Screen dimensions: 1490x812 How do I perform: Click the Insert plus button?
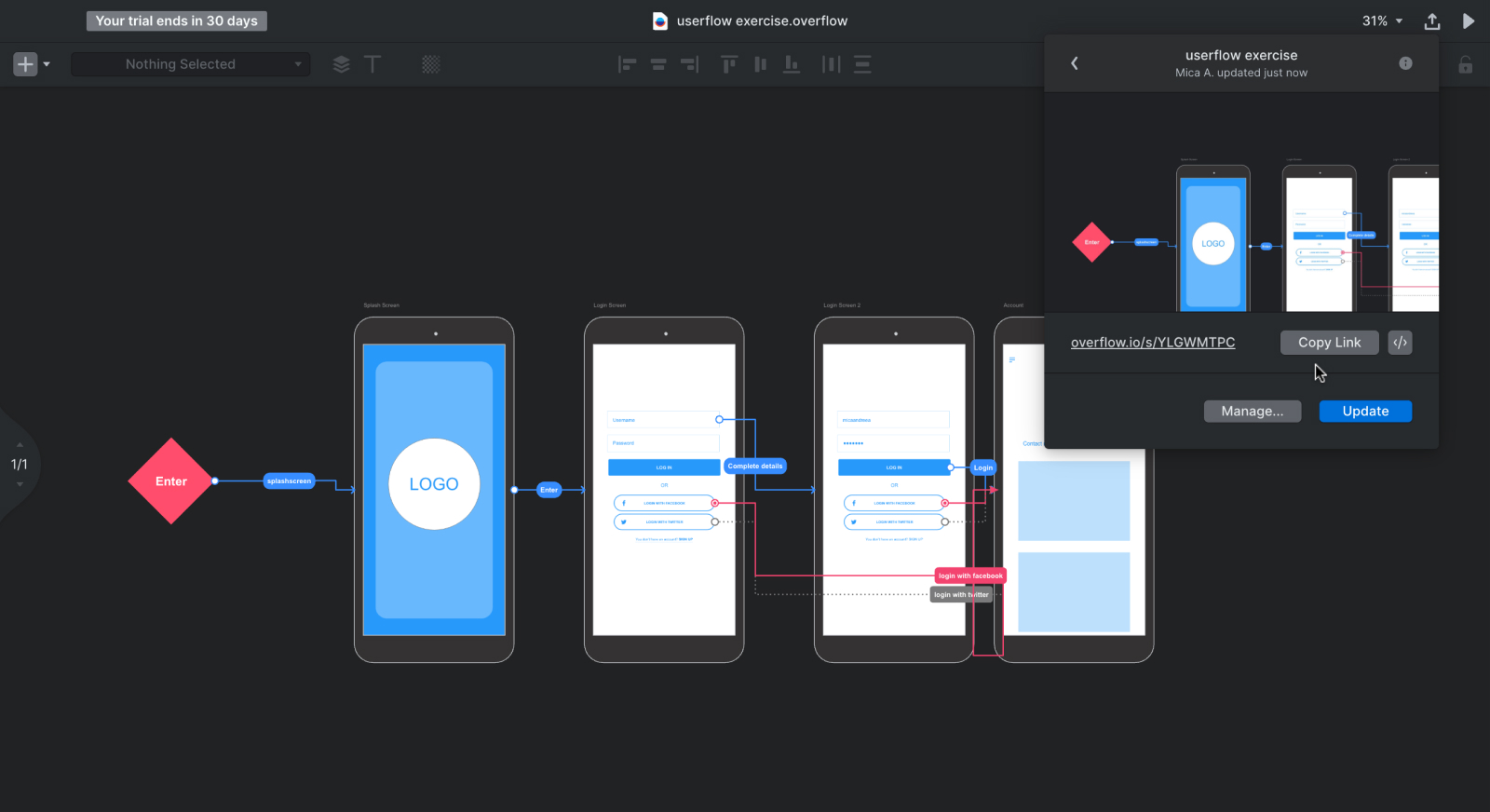click(x=25, y=64)
